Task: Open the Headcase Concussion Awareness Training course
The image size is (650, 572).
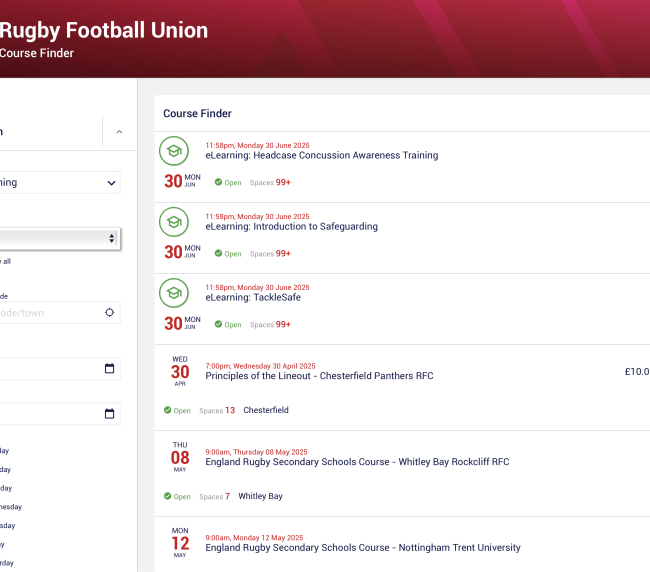Action: pyautogui.click(x=321, y=156)
